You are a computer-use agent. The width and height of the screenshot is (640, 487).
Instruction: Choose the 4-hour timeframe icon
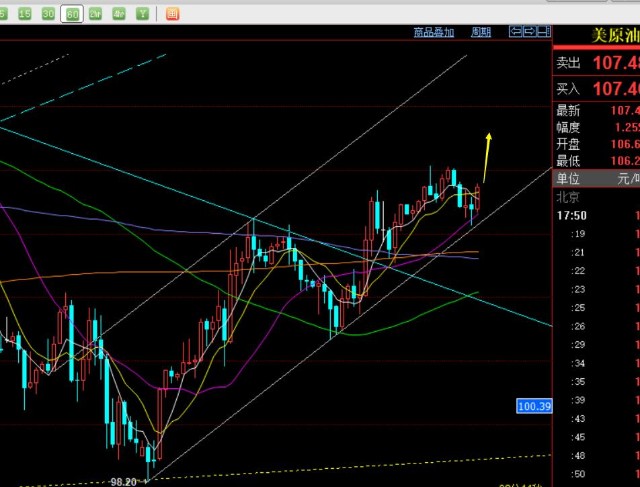(119, 14)
